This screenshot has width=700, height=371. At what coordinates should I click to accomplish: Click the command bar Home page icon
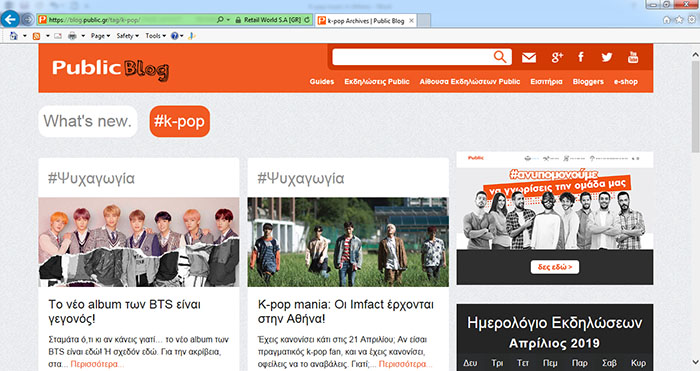click(13, 36)
